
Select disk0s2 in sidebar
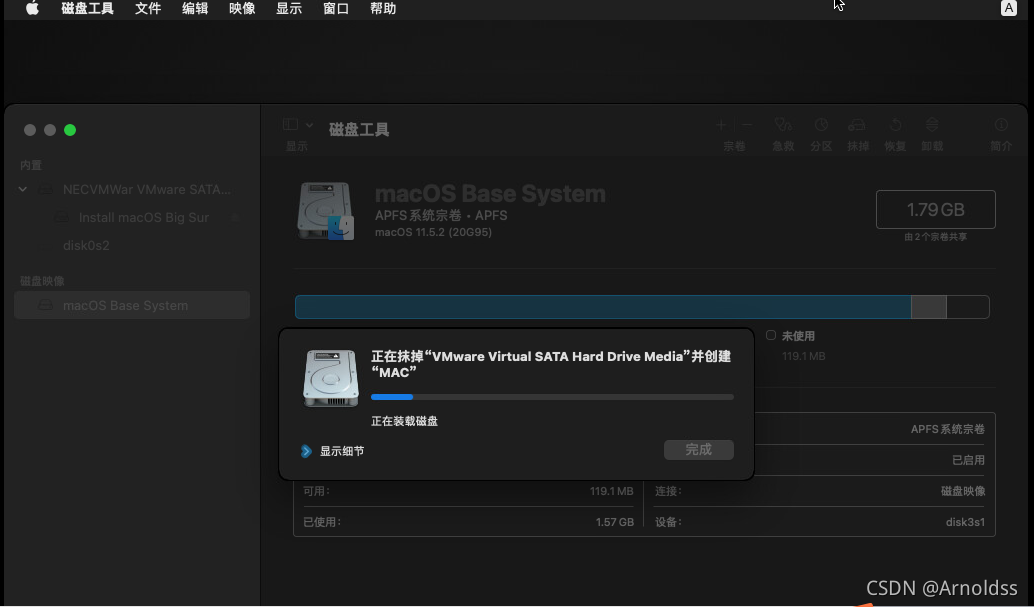point(86,245)
